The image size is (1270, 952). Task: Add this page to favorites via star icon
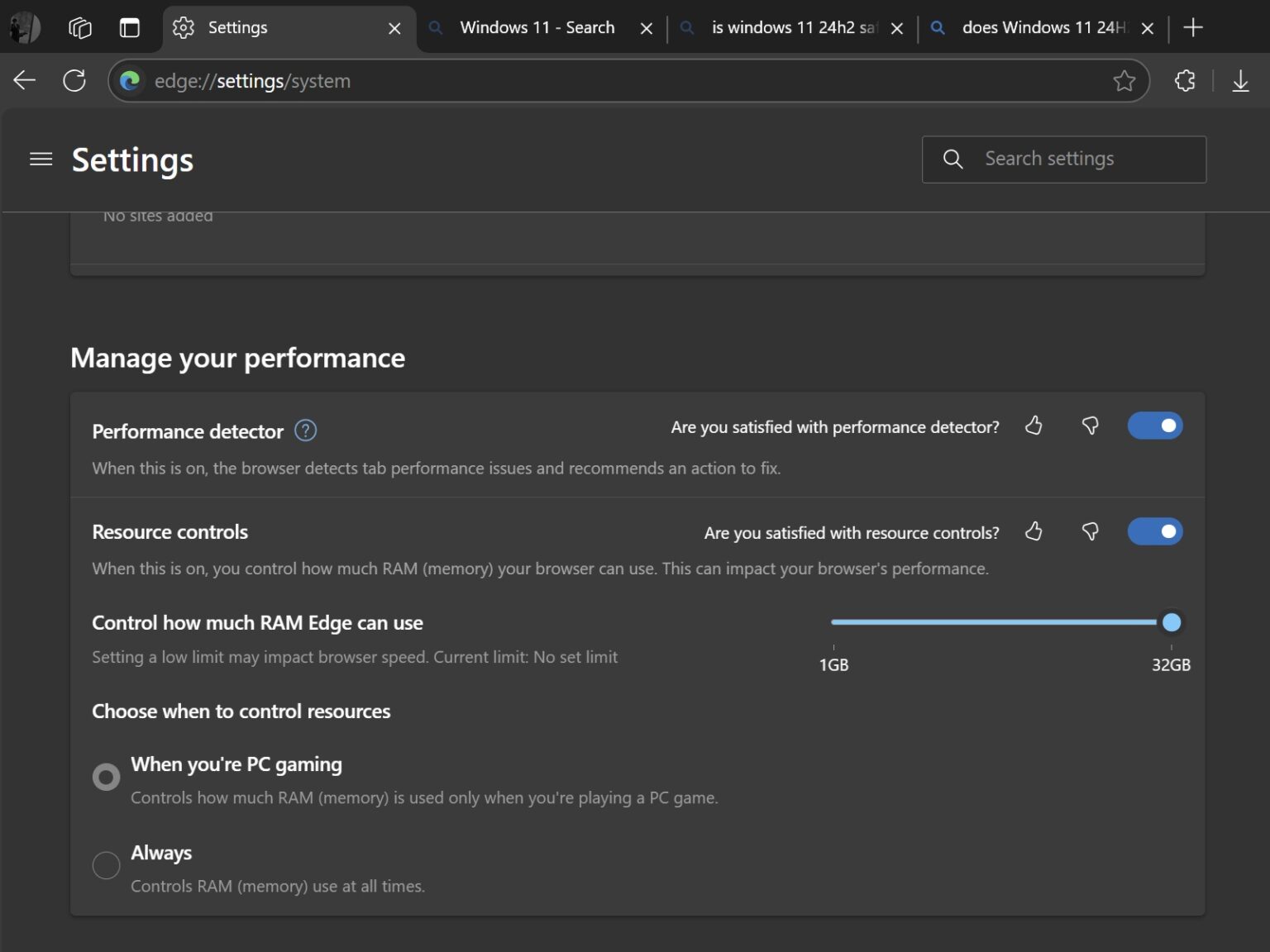pos(1124,80)
